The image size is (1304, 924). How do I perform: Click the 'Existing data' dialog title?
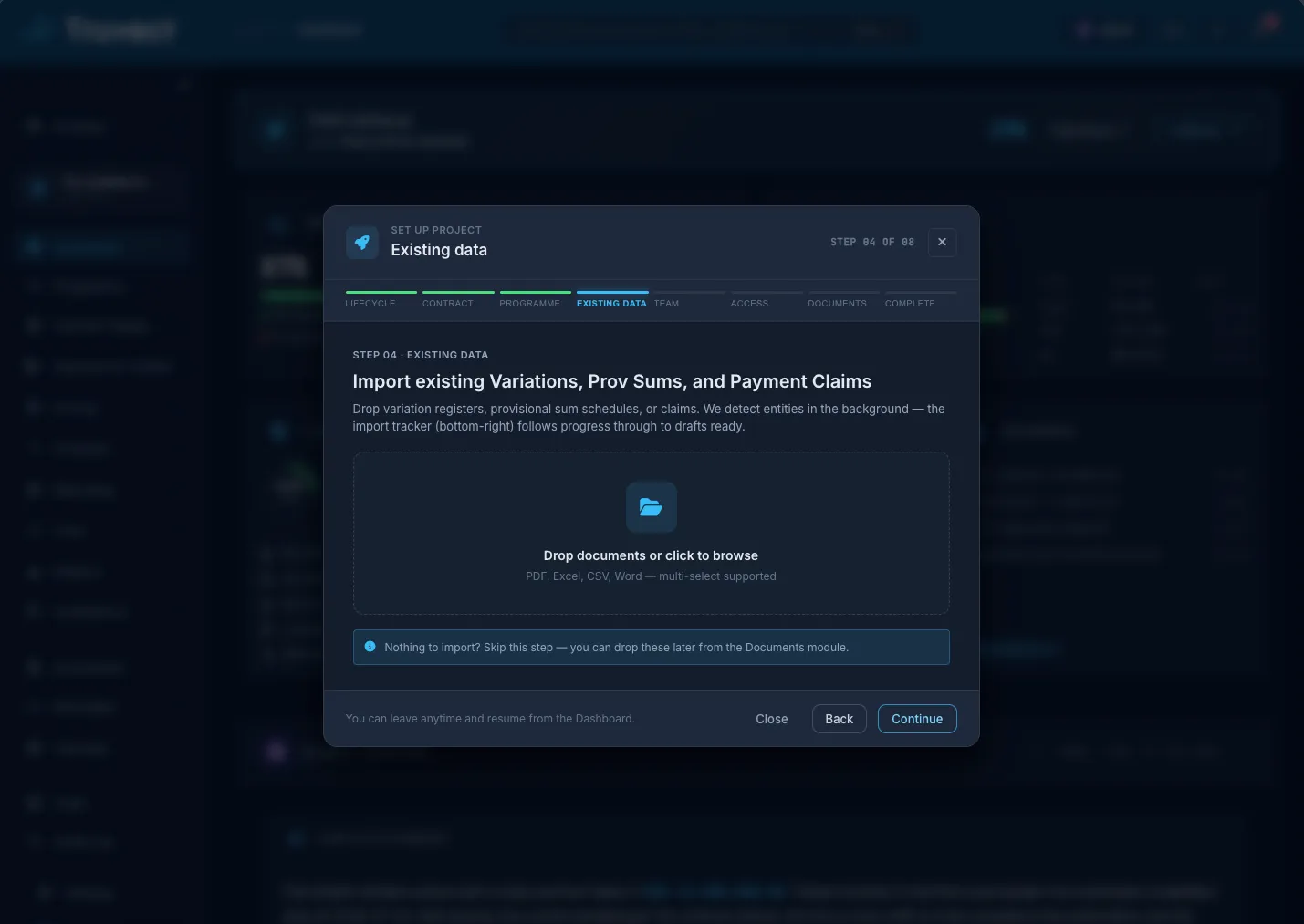[x=439, y=250]
